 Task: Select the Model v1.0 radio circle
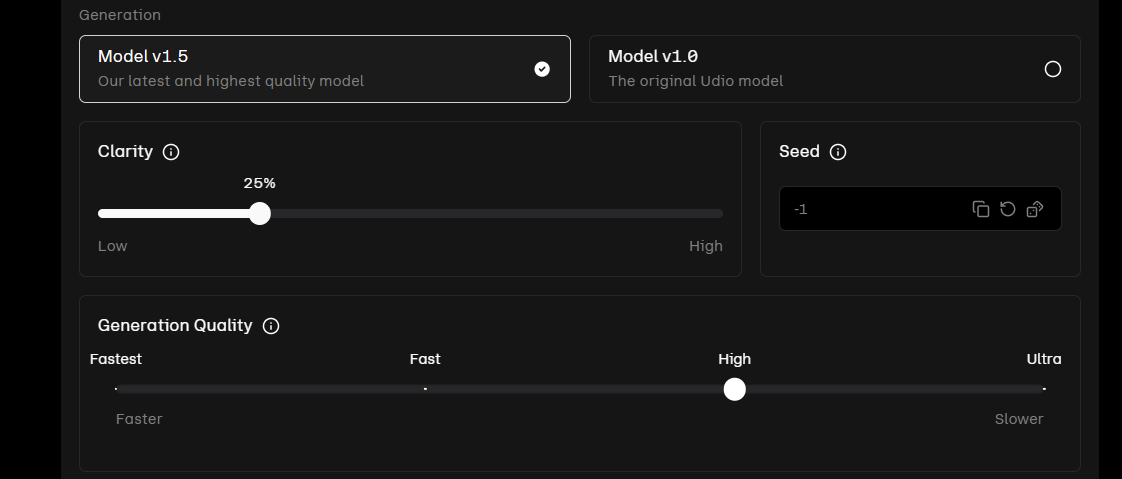click(1053, 69)
